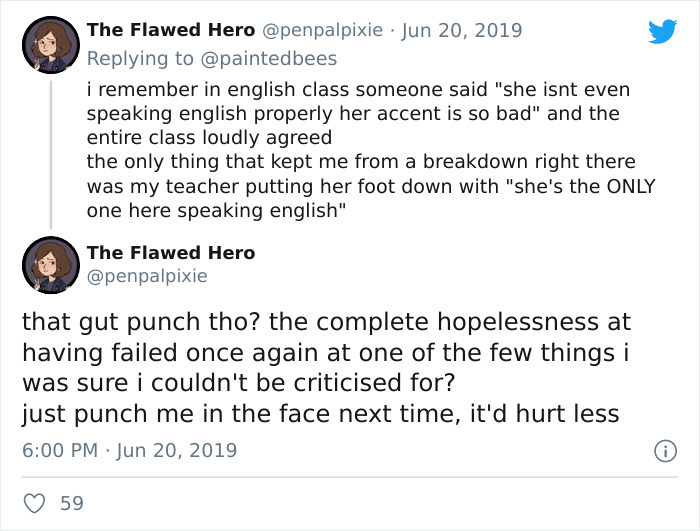
Task: Click the Twitter bird logo
Action: click(x=662, y=32)
